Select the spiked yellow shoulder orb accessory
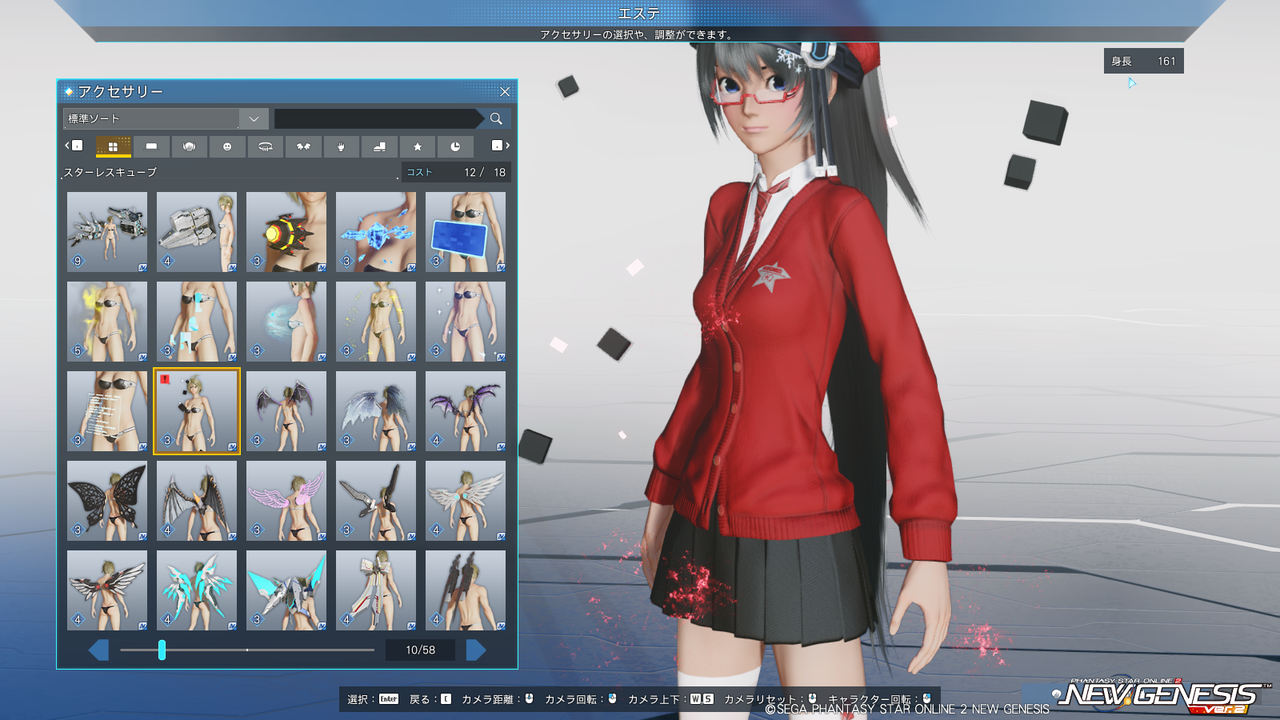Image resolution: width=1280 pixels, height=720 pixels. pos(286,232)
